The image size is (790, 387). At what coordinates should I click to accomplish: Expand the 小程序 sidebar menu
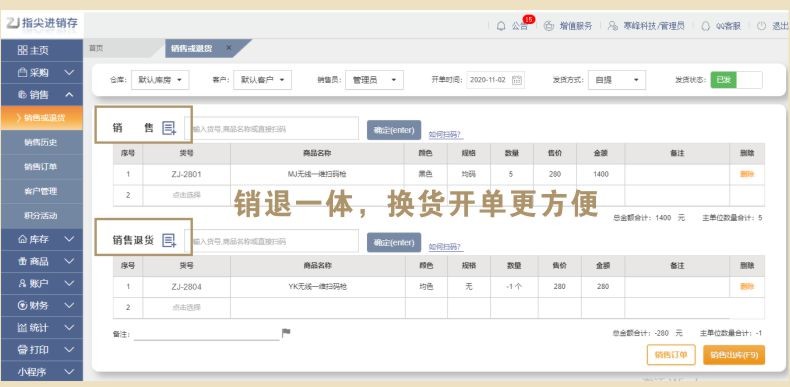[42, 372]
